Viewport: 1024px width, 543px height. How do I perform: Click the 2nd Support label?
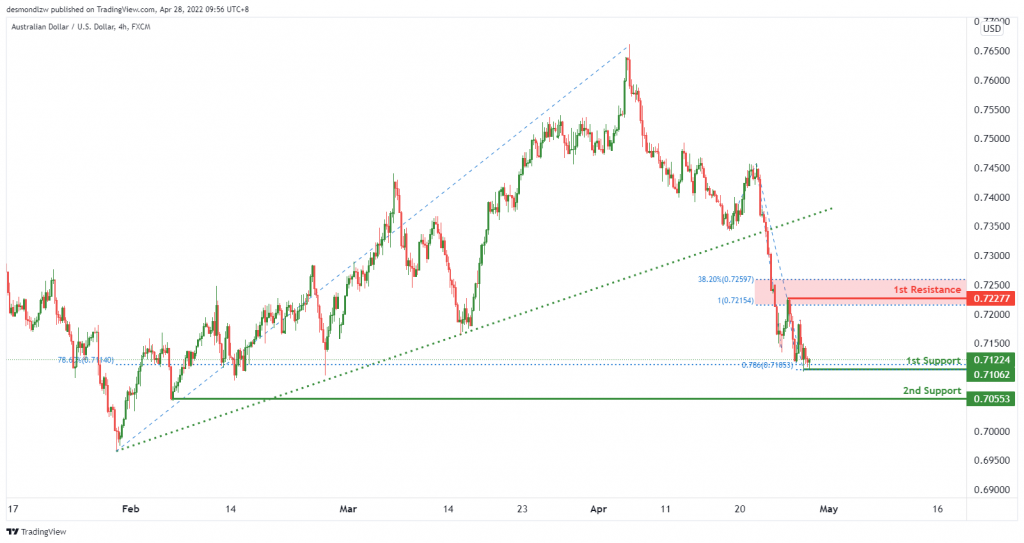click(932, 390)
